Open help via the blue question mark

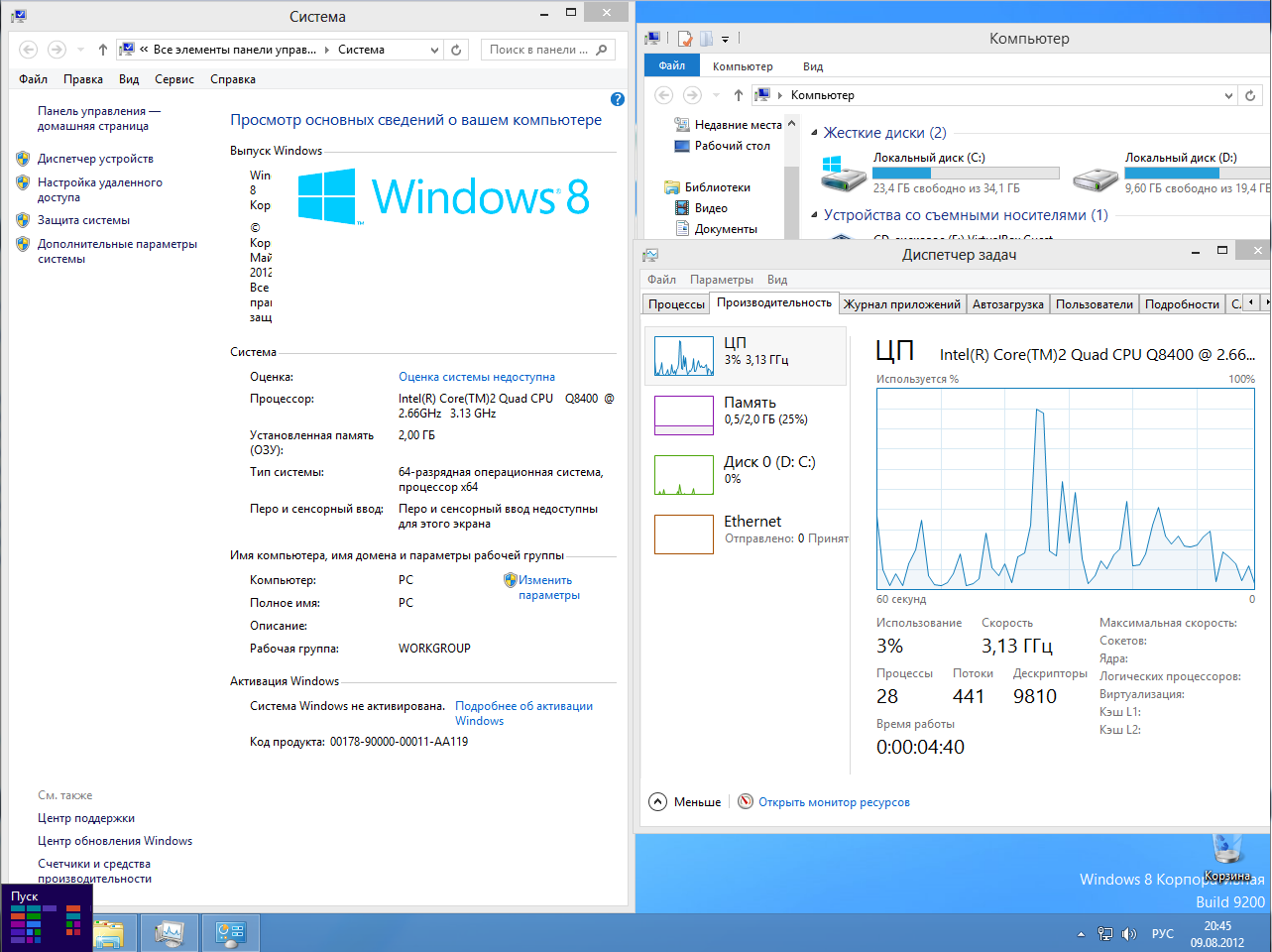pos(618,99)
